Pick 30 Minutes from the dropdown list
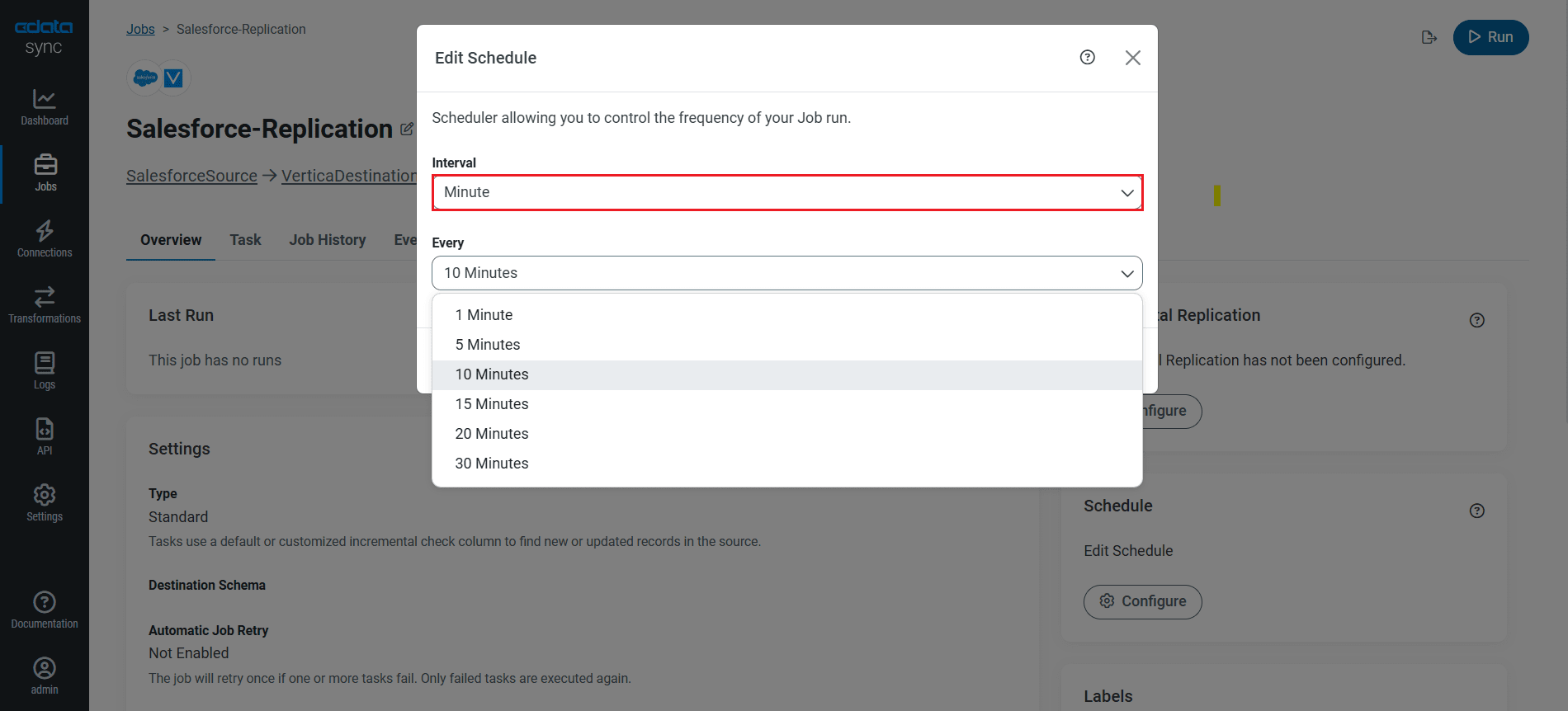The image size is (1568, 711). pos(492,464)
